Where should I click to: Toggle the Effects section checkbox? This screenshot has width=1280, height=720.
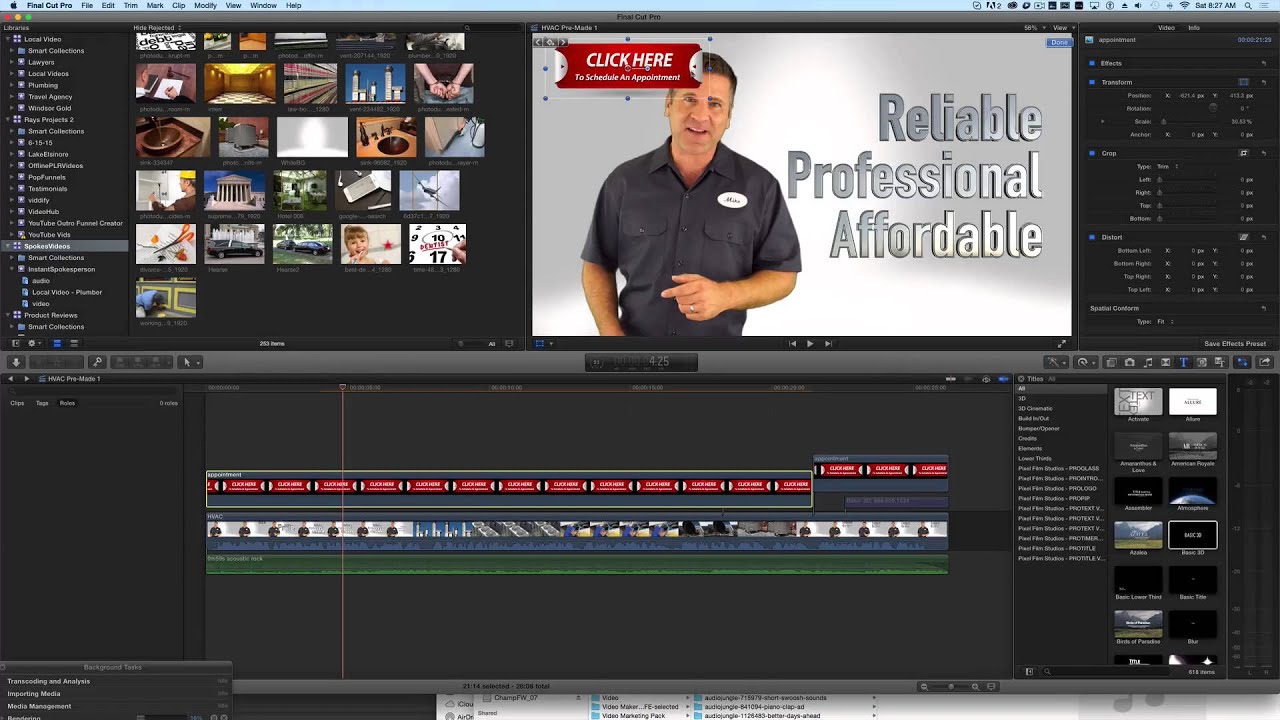click(1092, 63)
